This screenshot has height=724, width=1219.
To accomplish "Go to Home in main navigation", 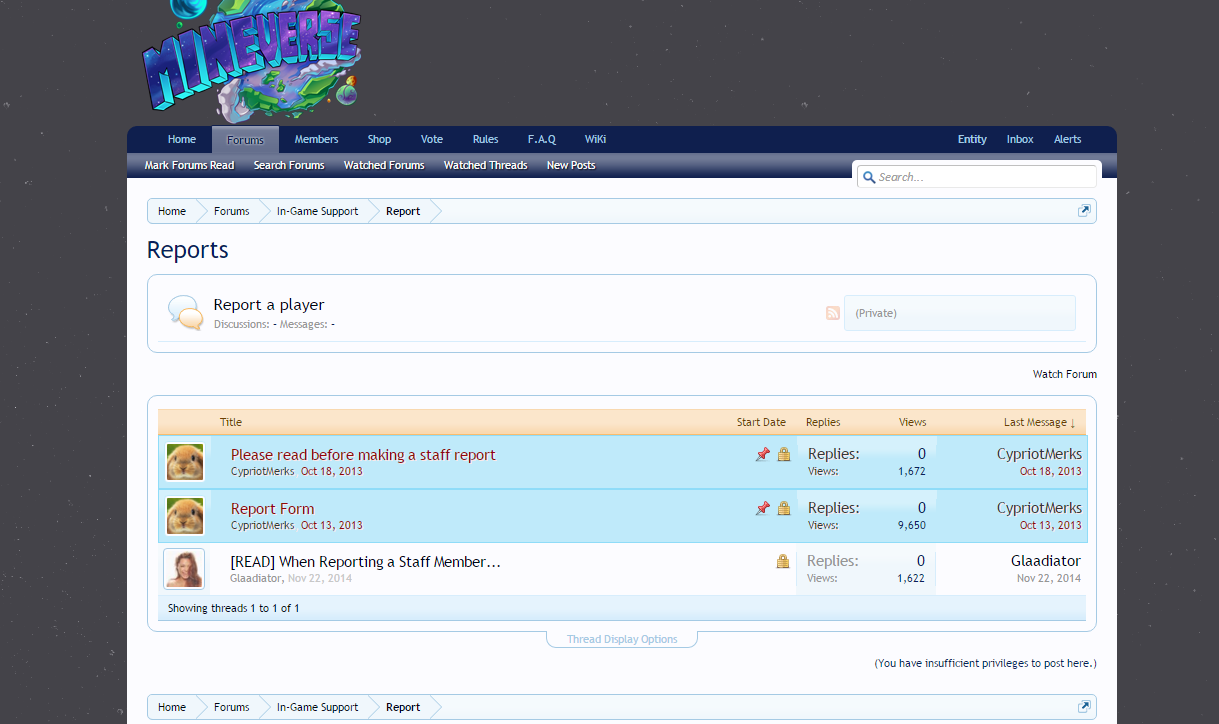I will point(182,139).
